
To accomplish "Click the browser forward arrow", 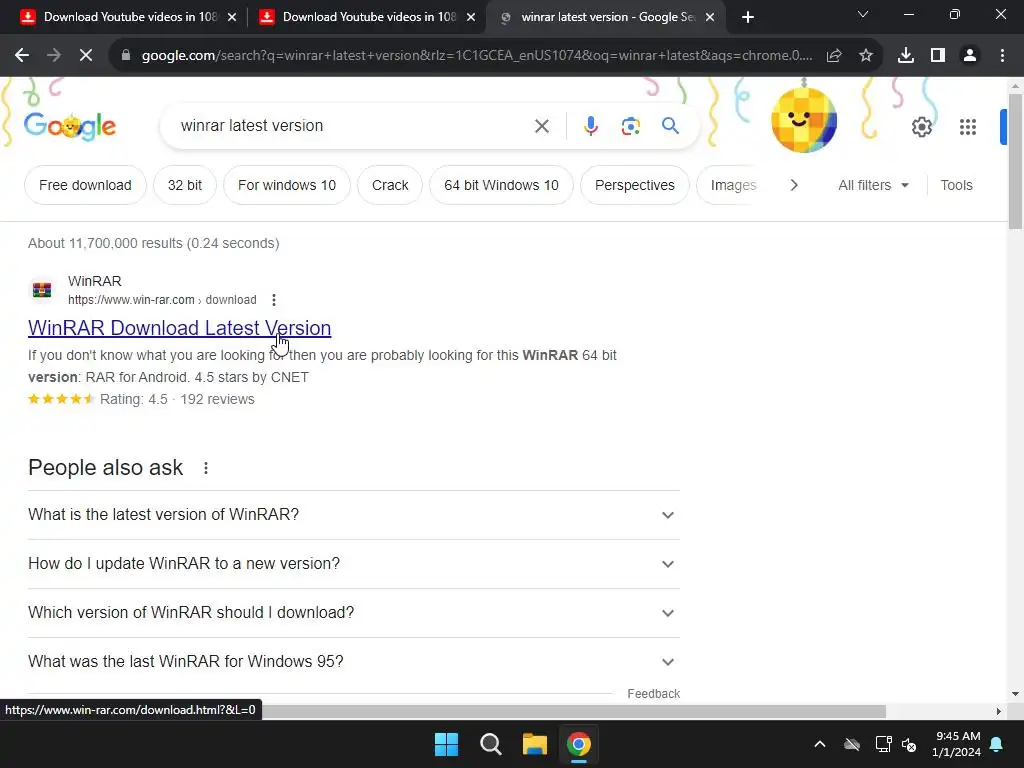I will (54, 56).
